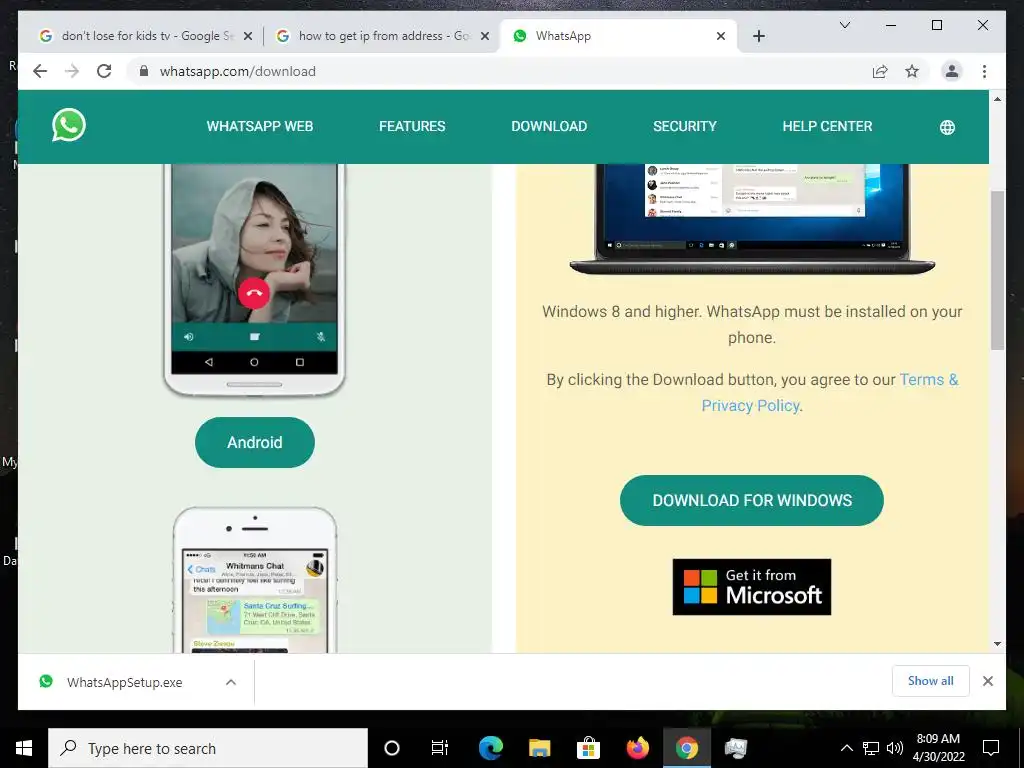
Task: Expand WhatsAppSetup.exe download options chevron
Action: [x=231, y=682]
